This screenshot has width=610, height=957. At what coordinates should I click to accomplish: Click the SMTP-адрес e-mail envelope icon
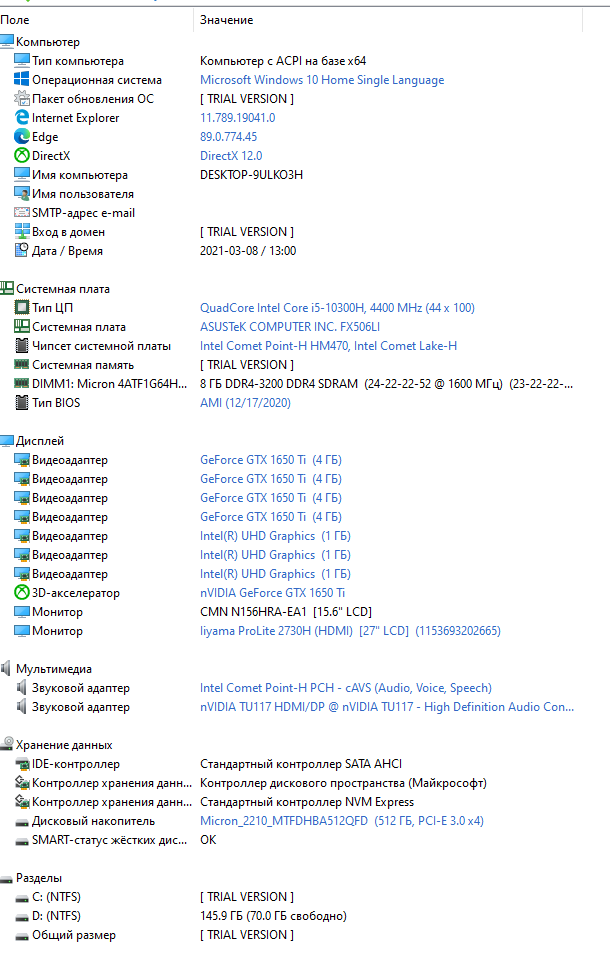pyautogui.click(x=22, y=212)
